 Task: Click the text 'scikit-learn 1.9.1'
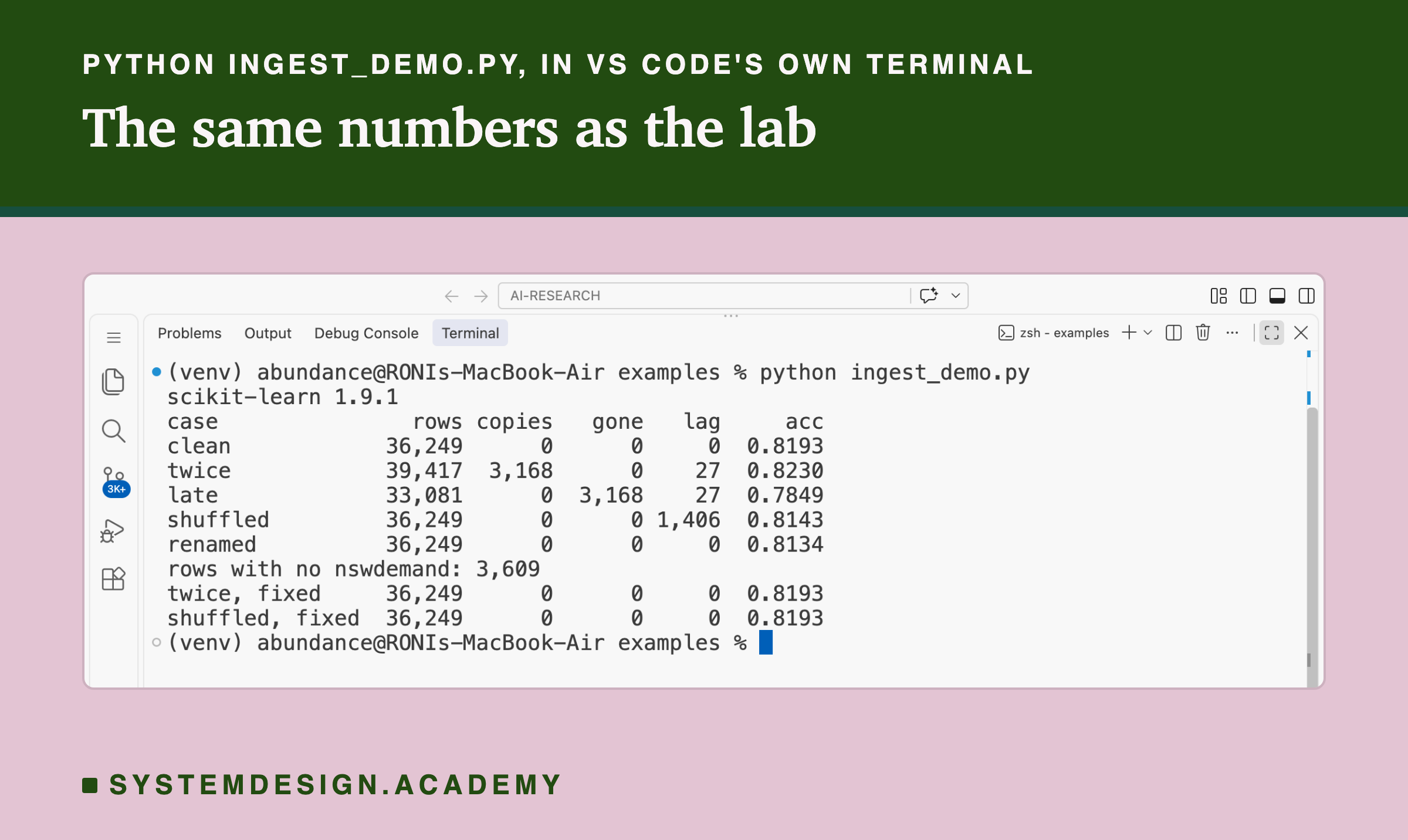point(283,397)
